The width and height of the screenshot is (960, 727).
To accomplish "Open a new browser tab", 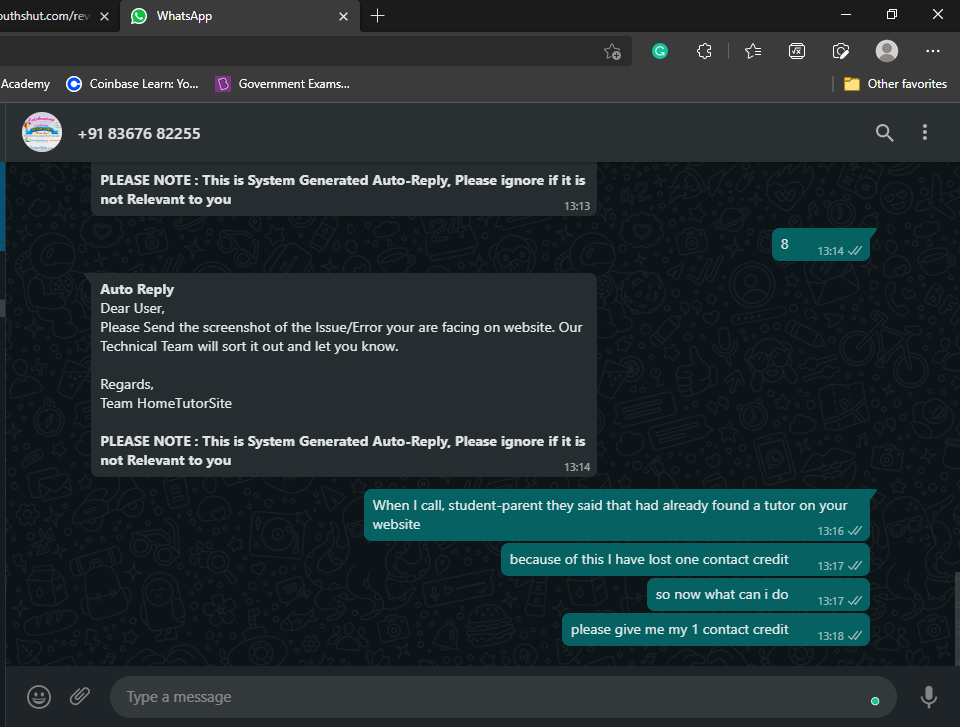I will click(377, 16).
